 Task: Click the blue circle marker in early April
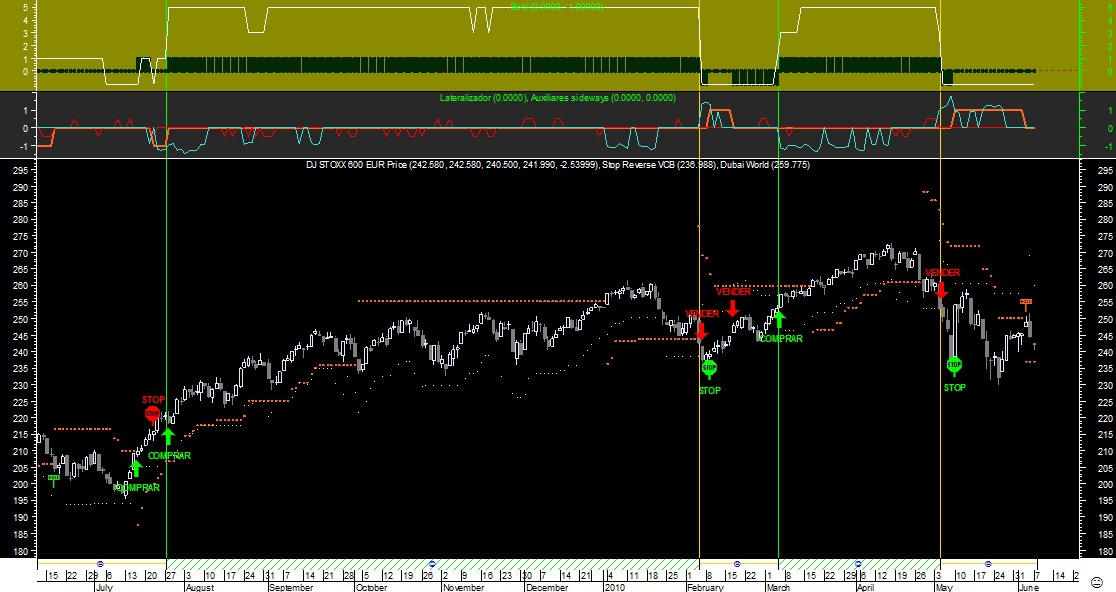(x=858, y=564)
